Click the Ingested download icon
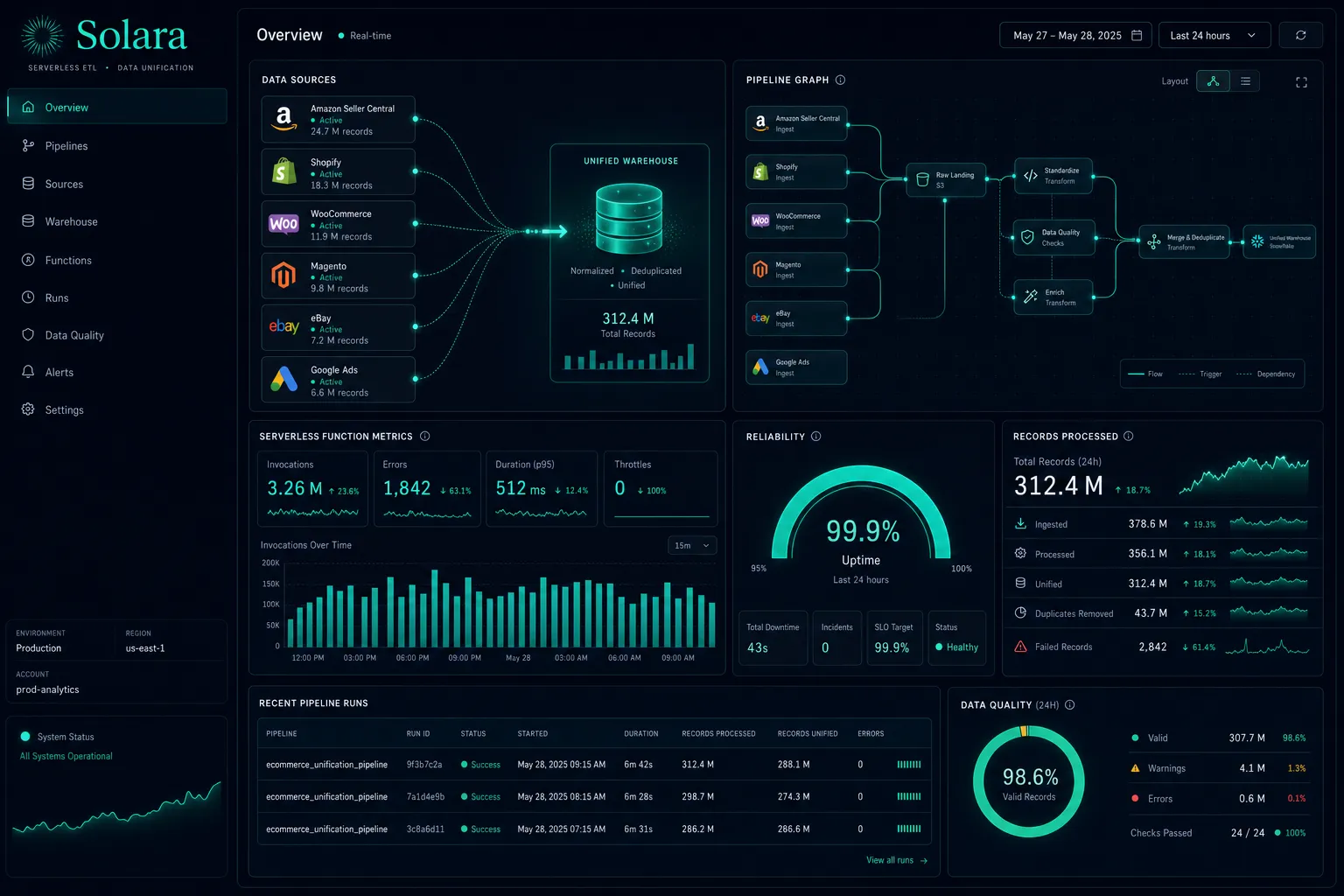This screenshot has width=1344, height=896. click(1020, 523)
